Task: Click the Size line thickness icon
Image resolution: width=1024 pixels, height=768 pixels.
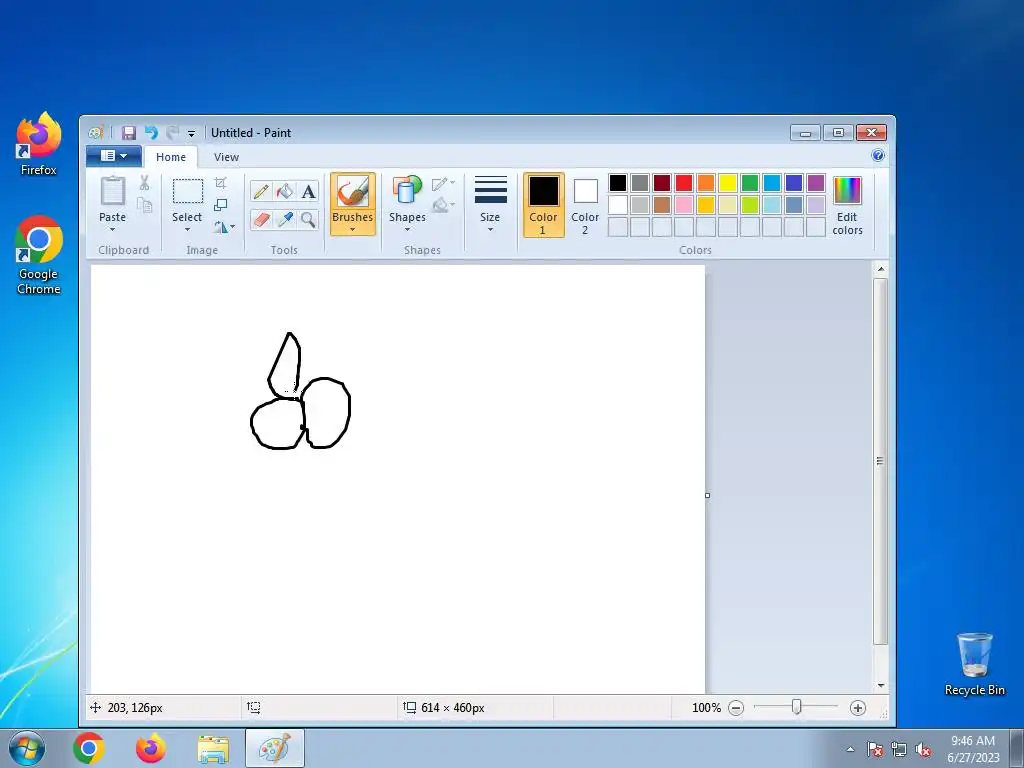Action: [x=490, y=190]
